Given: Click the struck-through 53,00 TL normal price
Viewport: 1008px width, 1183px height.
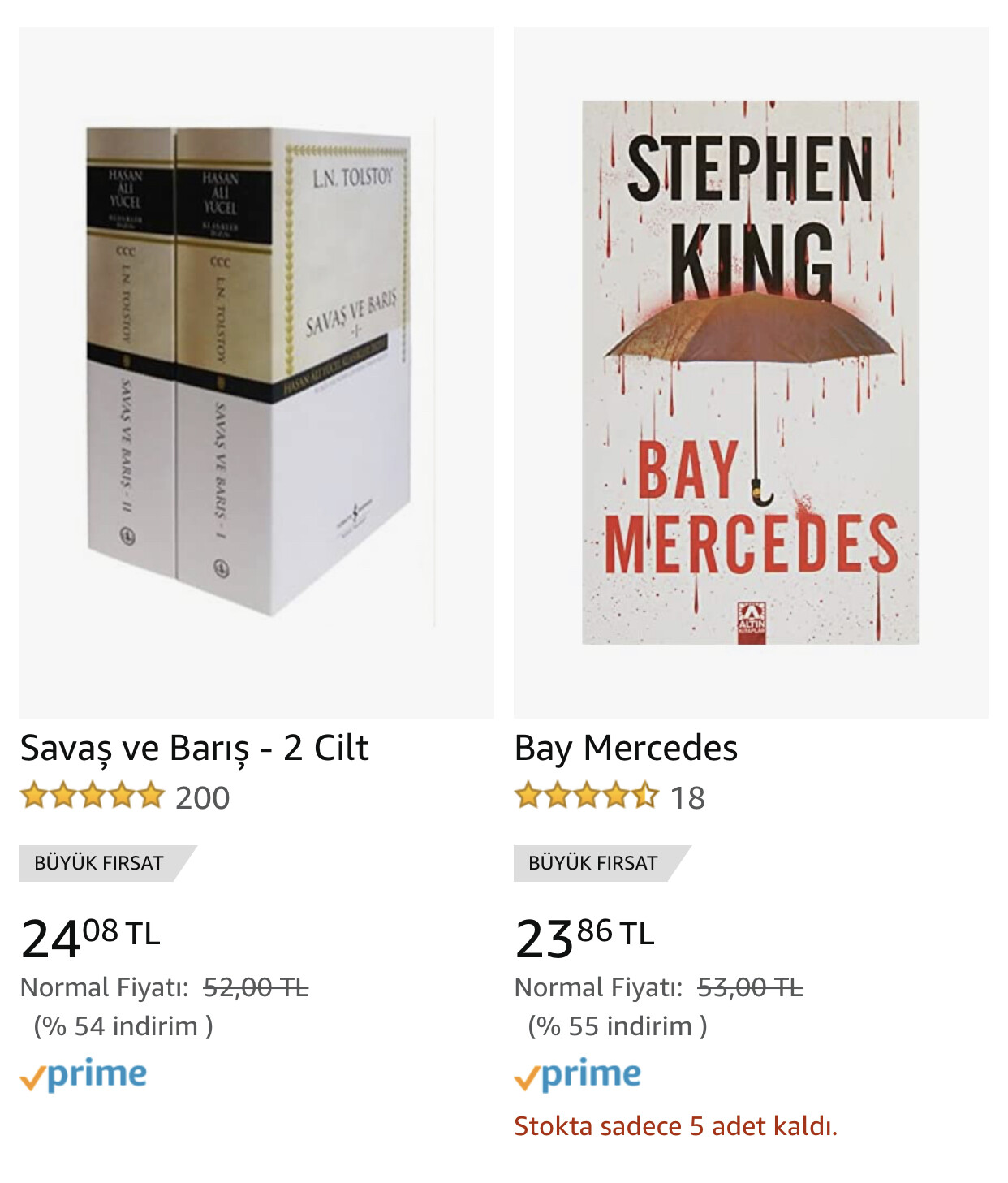Looking at the screenshot, I should 750,987.
